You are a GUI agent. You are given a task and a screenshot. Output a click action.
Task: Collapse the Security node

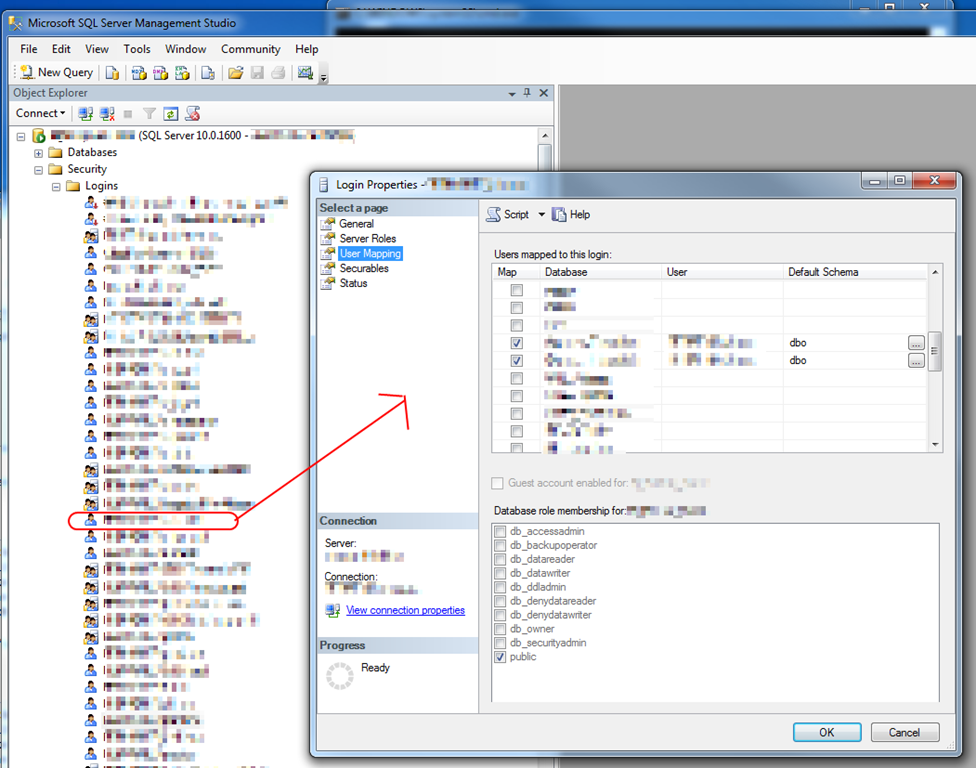click(39, 170)
